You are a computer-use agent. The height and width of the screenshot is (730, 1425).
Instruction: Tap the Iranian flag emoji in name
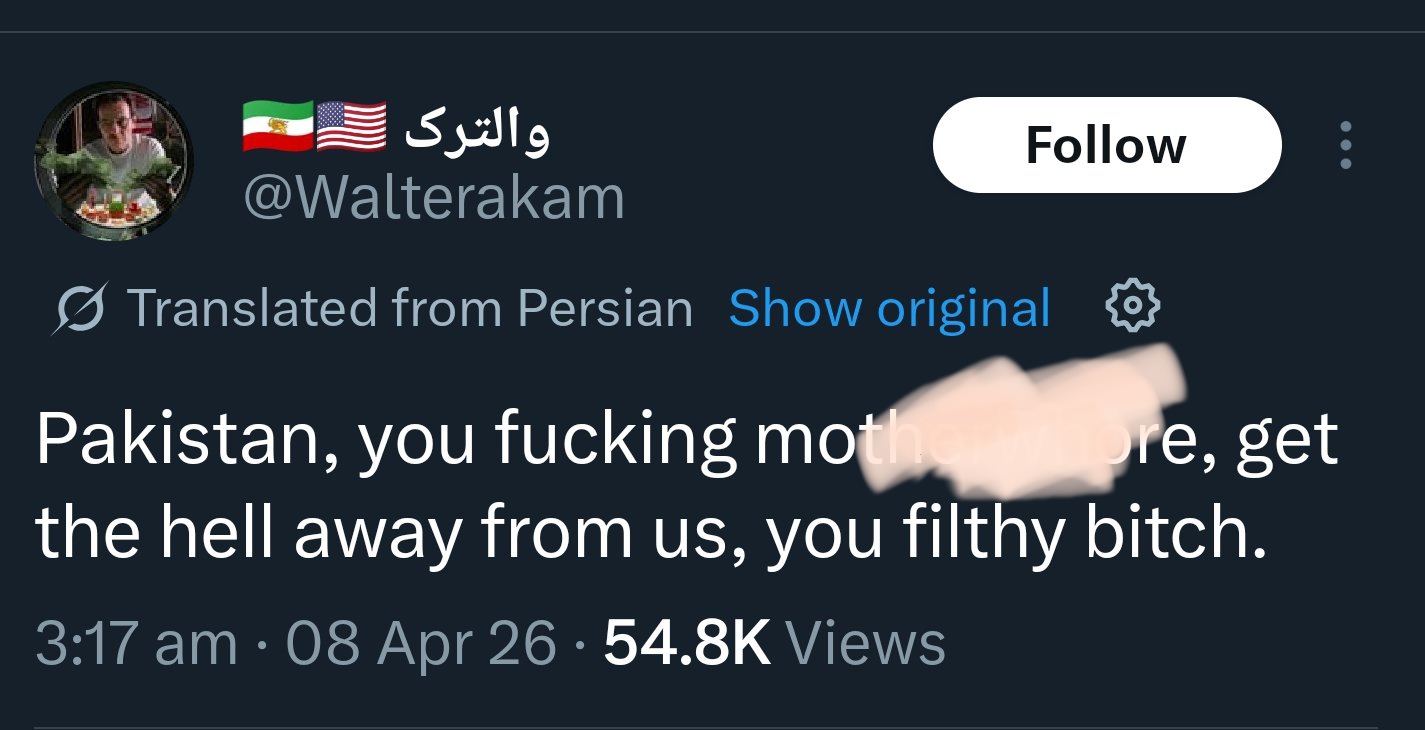278,127
